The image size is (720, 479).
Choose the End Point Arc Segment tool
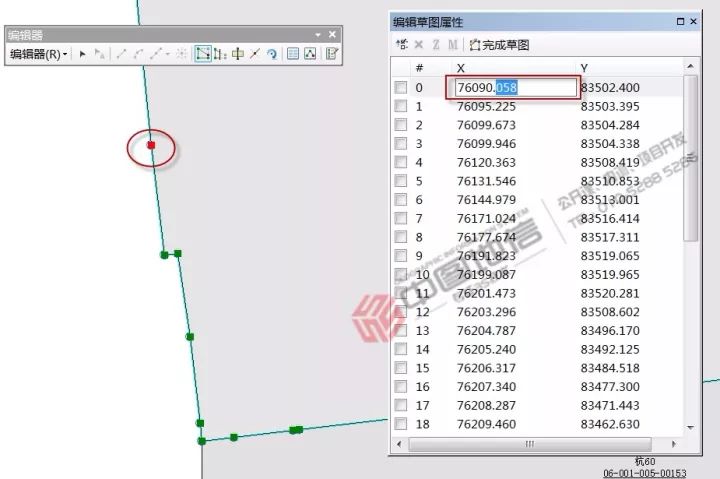138,54
